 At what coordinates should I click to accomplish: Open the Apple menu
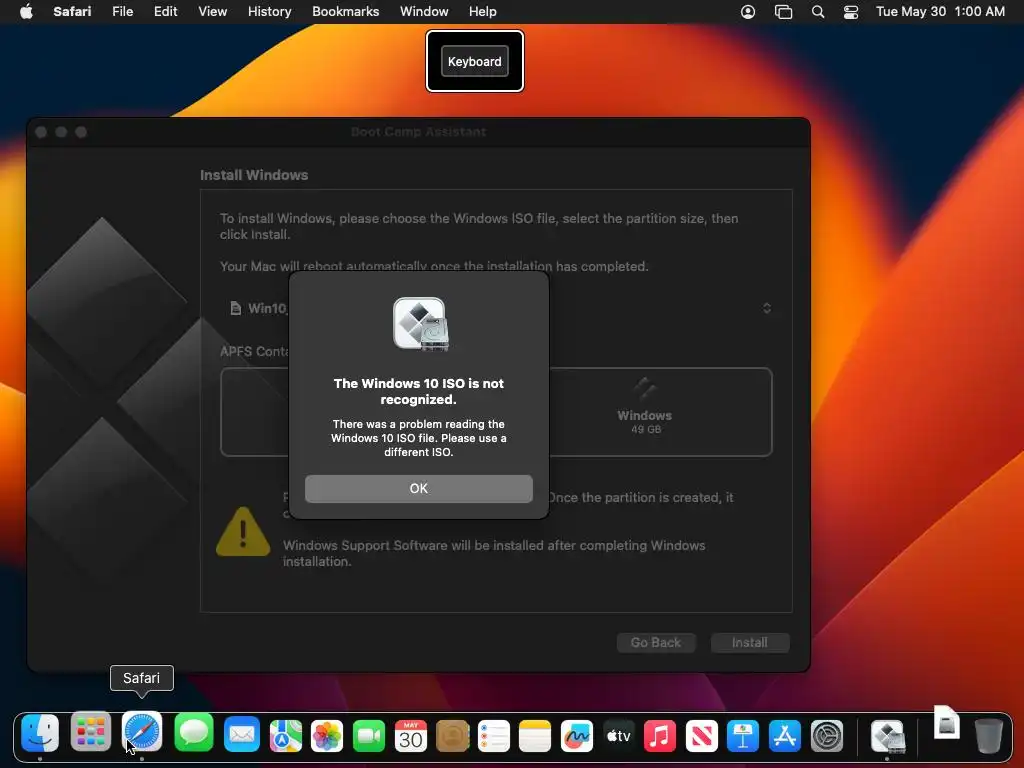26,11
